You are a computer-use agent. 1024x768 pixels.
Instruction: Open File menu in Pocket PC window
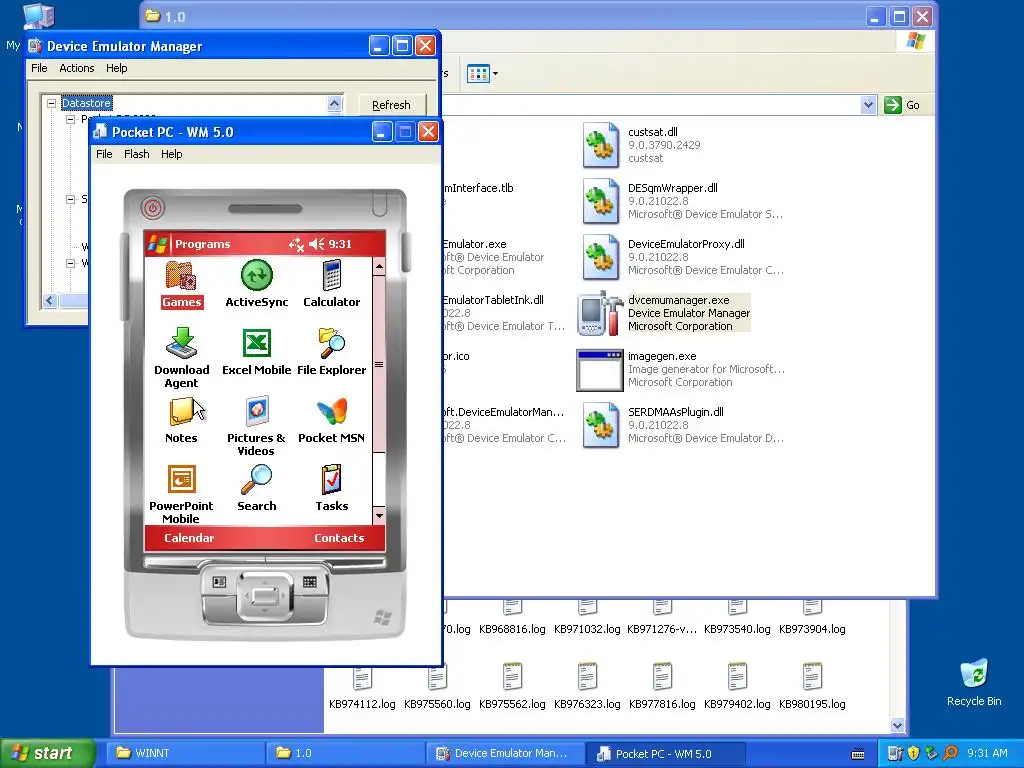104,154
